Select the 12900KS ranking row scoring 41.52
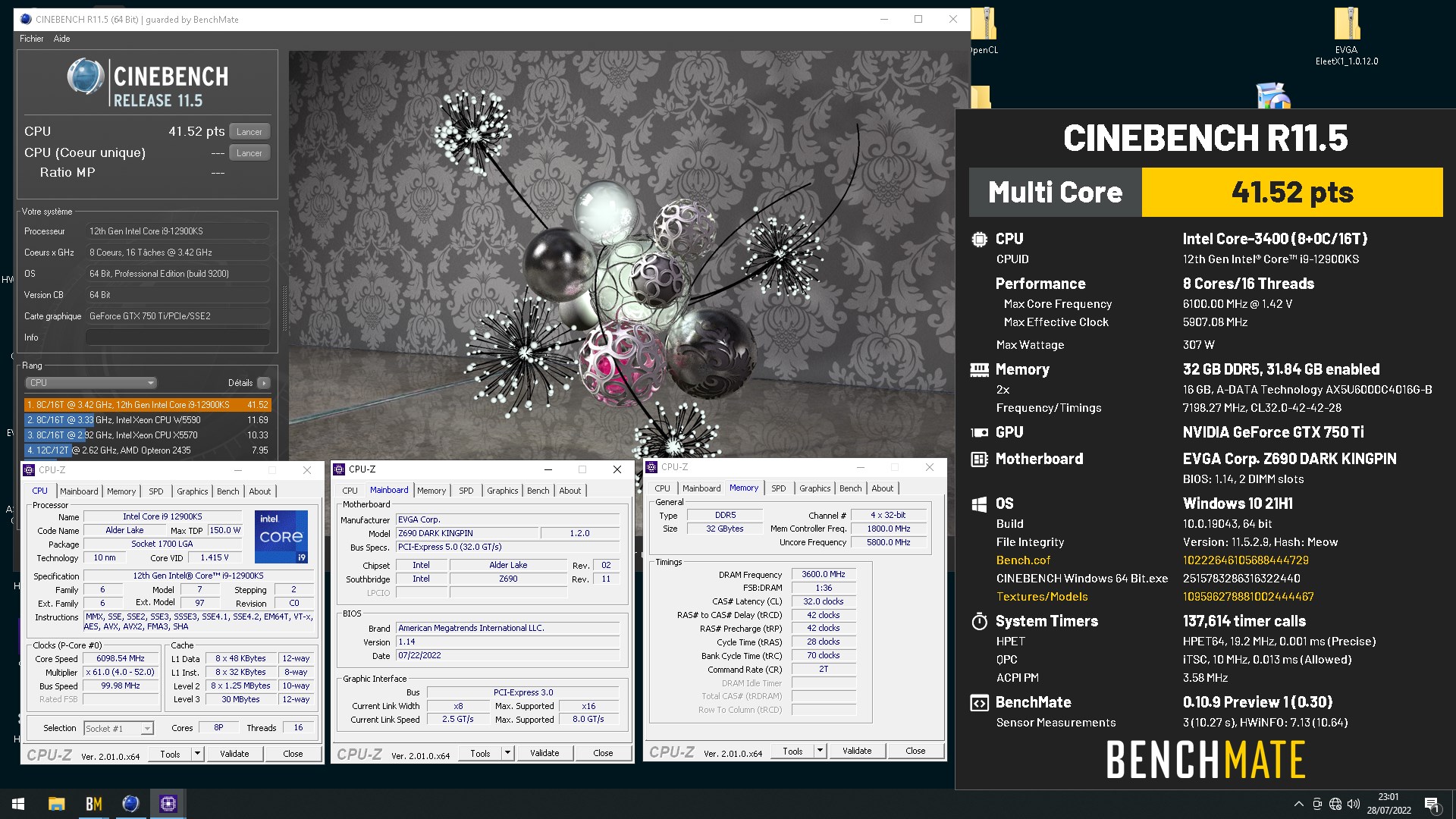 tap(148, 405)
